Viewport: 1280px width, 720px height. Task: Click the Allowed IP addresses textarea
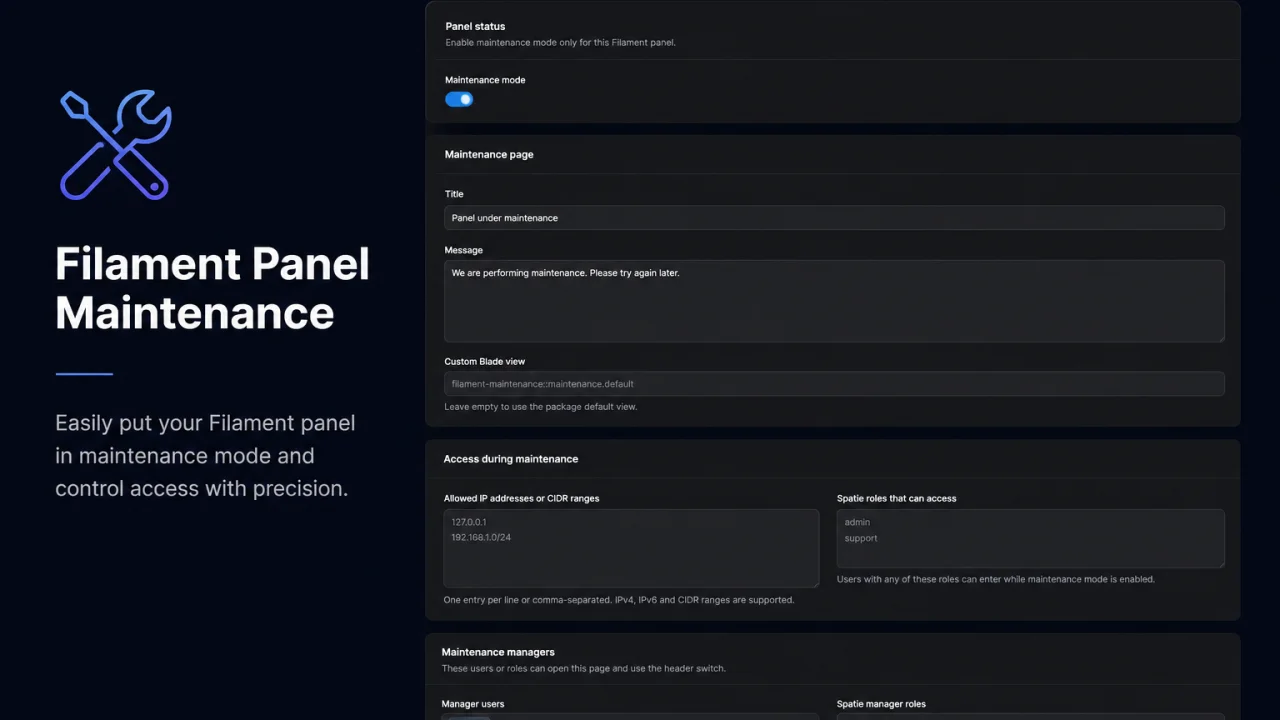pos(631,548)
